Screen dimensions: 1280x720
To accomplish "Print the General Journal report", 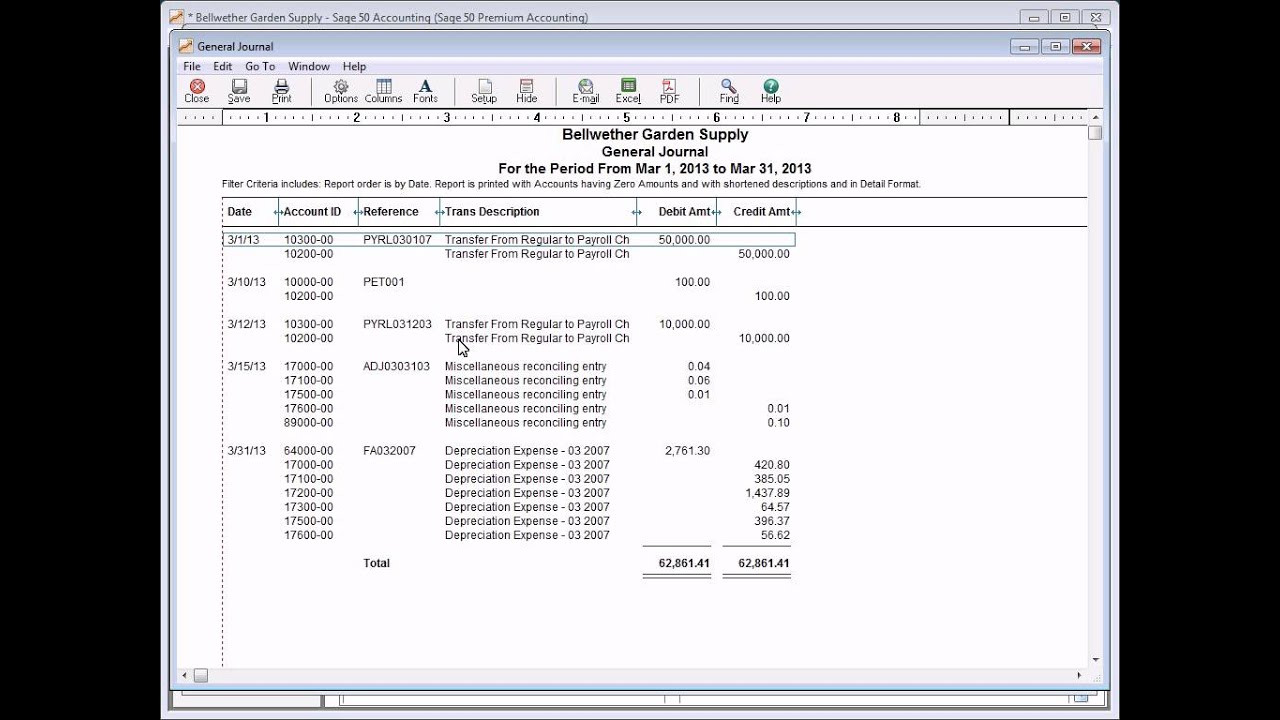I will (282, 91).
